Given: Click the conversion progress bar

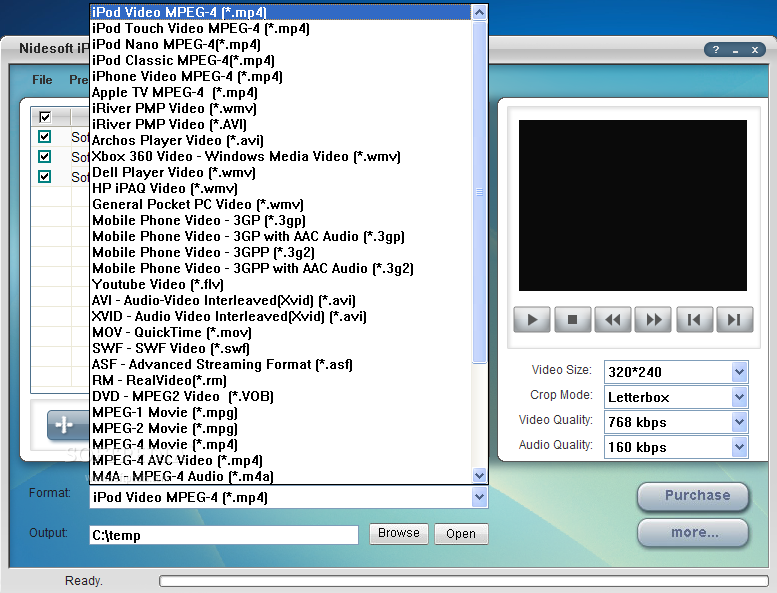Looking at the screenshot, I should click(x=464, y=581).
